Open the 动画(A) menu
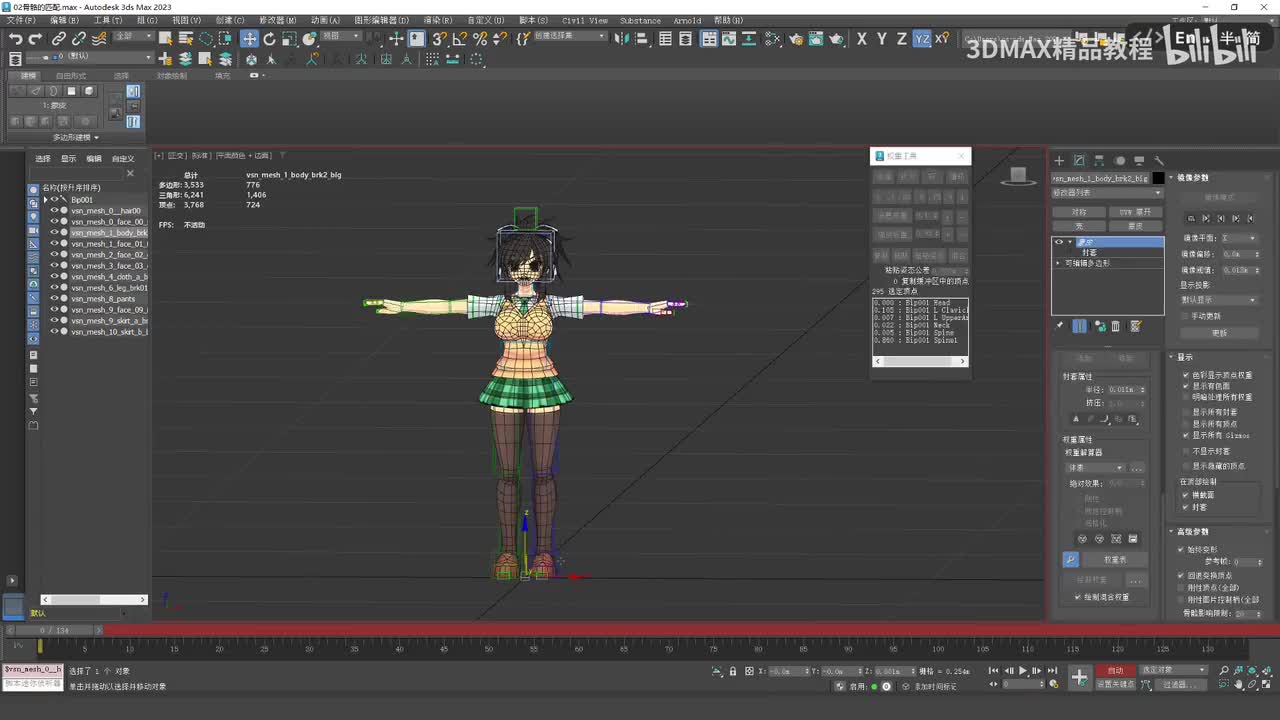 point(325,20)
